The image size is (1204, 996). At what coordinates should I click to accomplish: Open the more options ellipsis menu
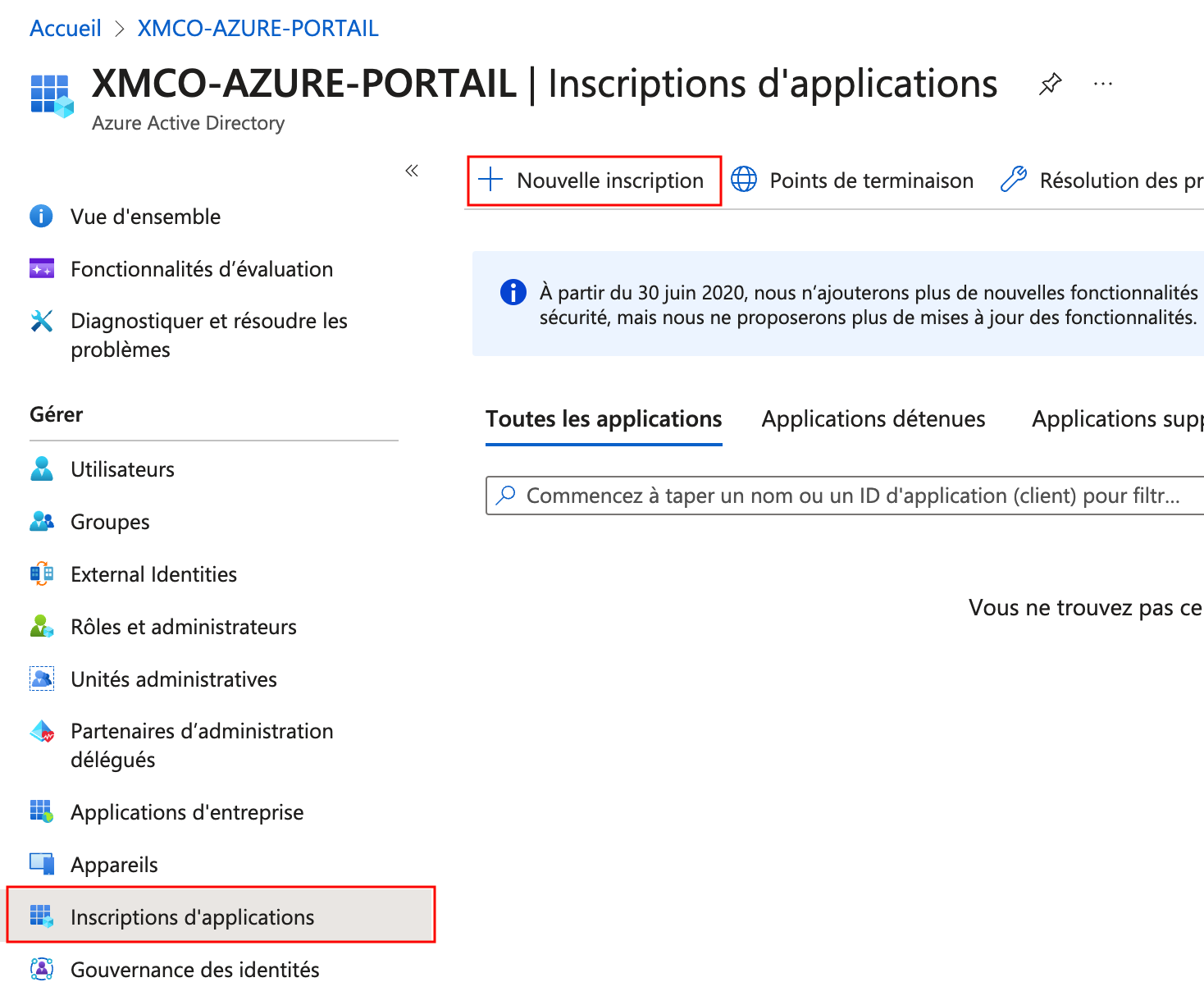(1103, 84)
